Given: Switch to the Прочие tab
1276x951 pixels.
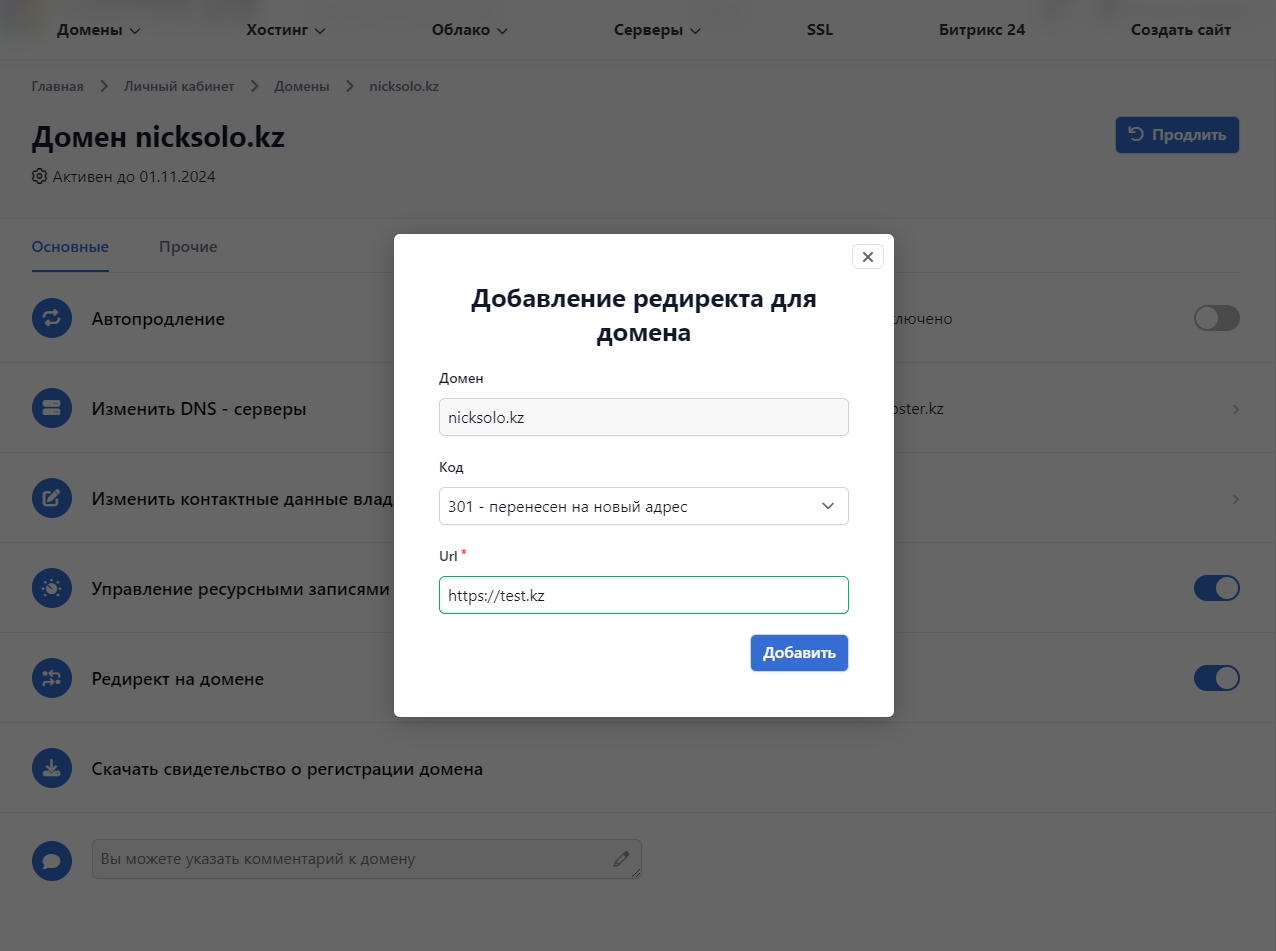Looking at the screenshot, I should (188, 247).
